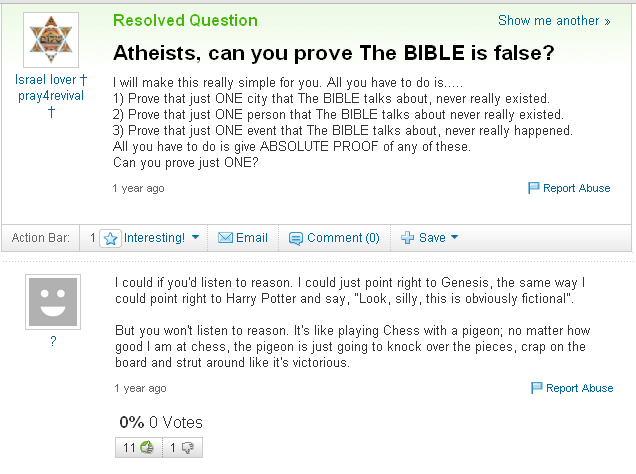Click the plus Save icon
This screenshot has height=474, width=636.
[407, 238]
